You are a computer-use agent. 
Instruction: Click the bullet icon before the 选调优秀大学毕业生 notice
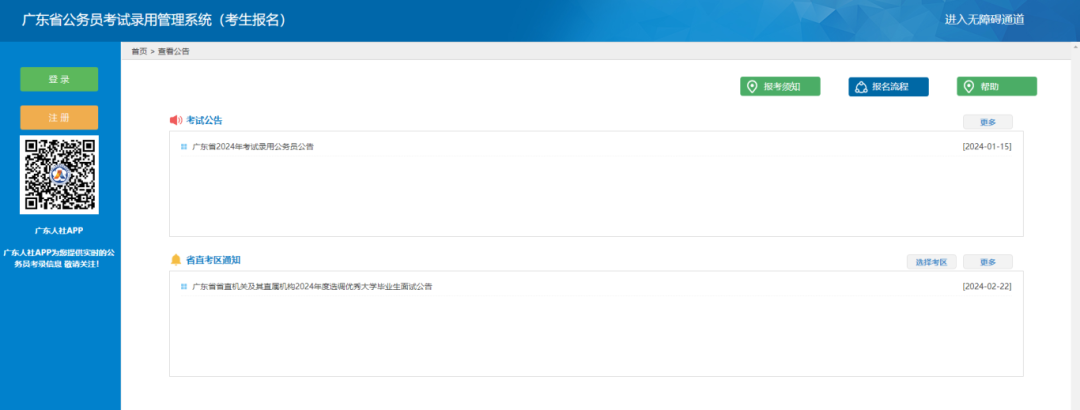coord(184,286)
